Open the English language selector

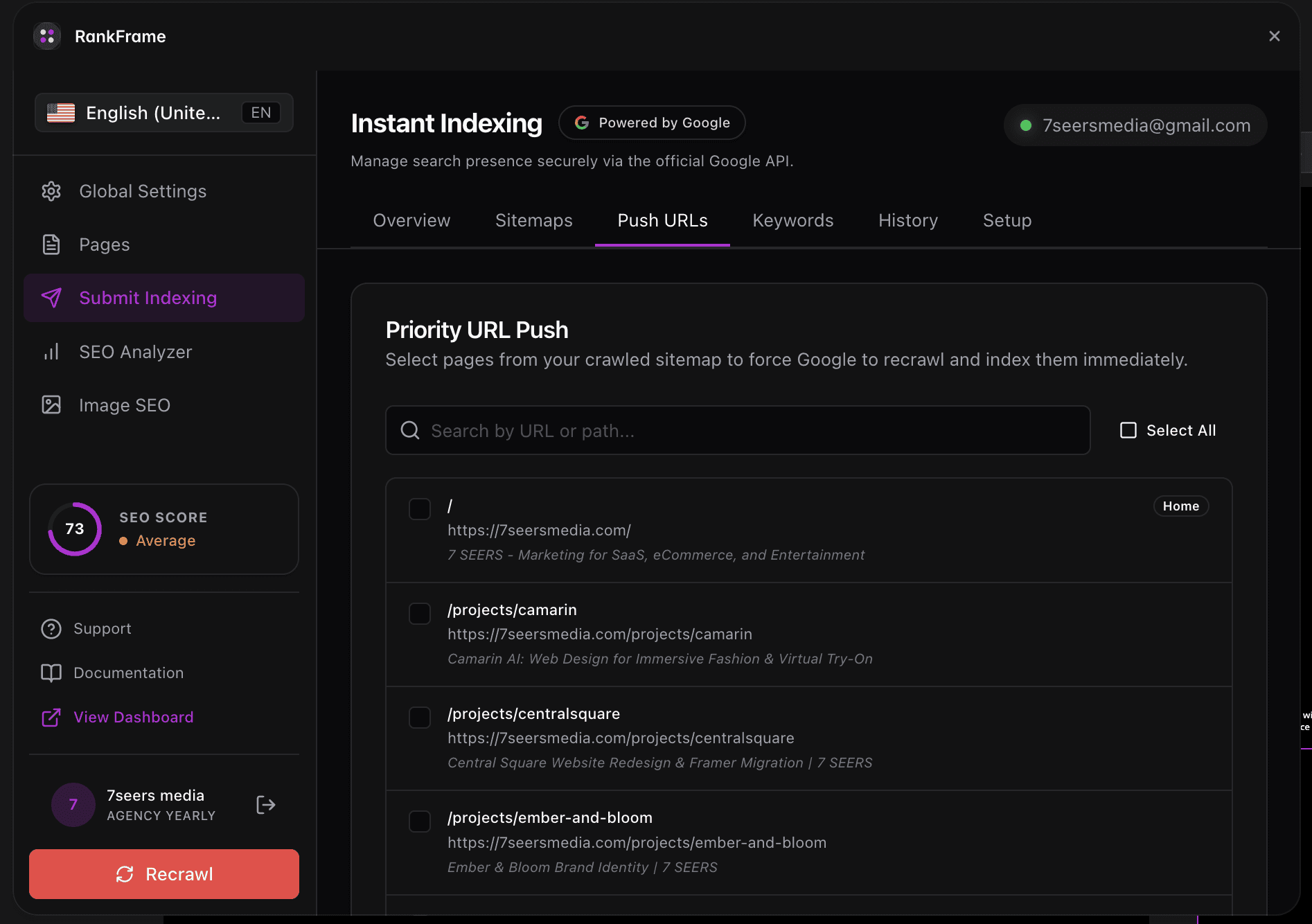(x=164, y=112)
